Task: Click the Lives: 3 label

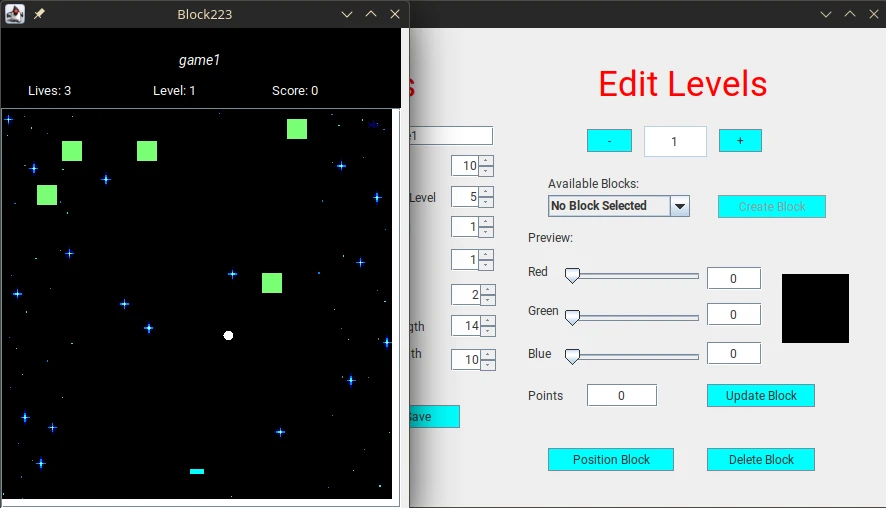Action: point(50,90)
